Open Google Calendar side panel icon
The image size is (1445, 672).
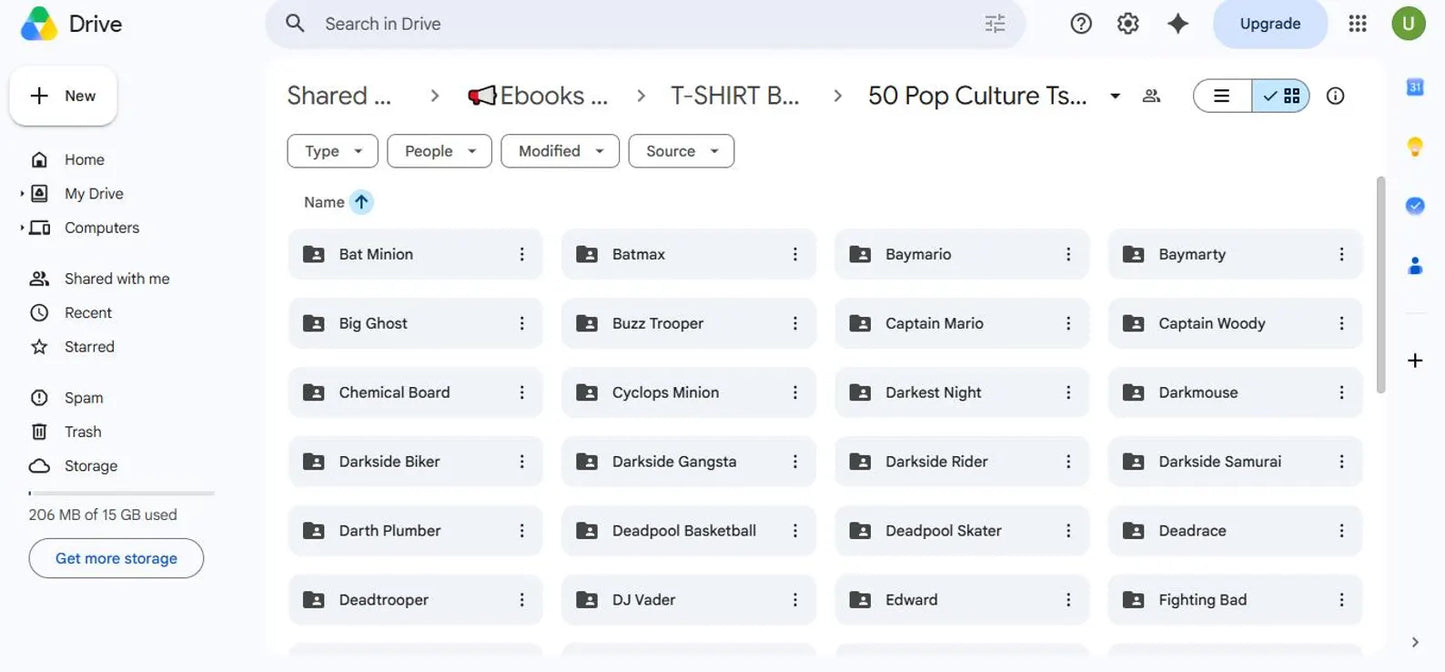tap(1415, 87)
